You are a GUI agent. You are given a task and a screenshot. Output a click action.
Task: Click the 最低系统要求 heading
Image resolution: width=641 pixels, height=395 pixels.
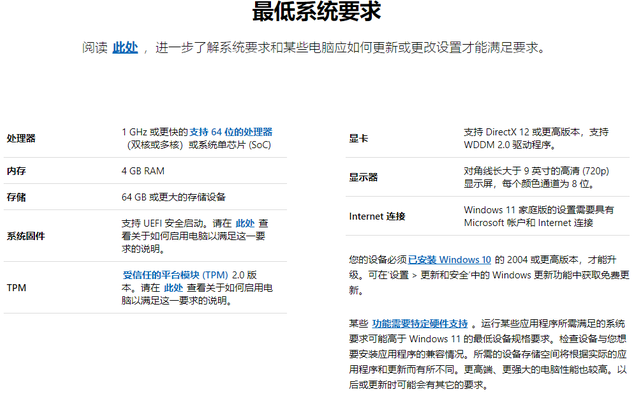[x=316, y=11]
